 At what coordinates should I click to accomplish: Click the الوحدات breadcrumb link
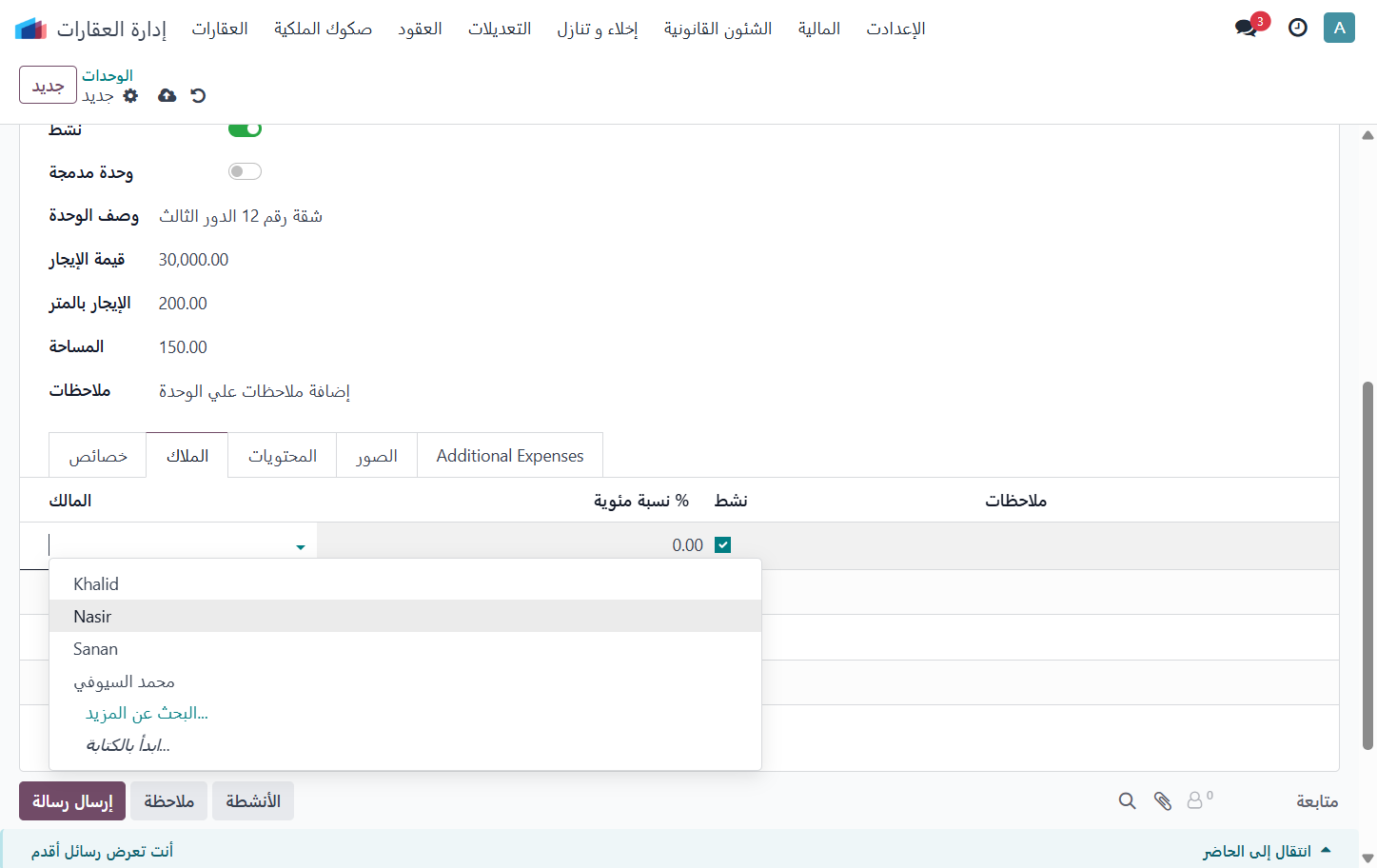[x=108, y=75]
